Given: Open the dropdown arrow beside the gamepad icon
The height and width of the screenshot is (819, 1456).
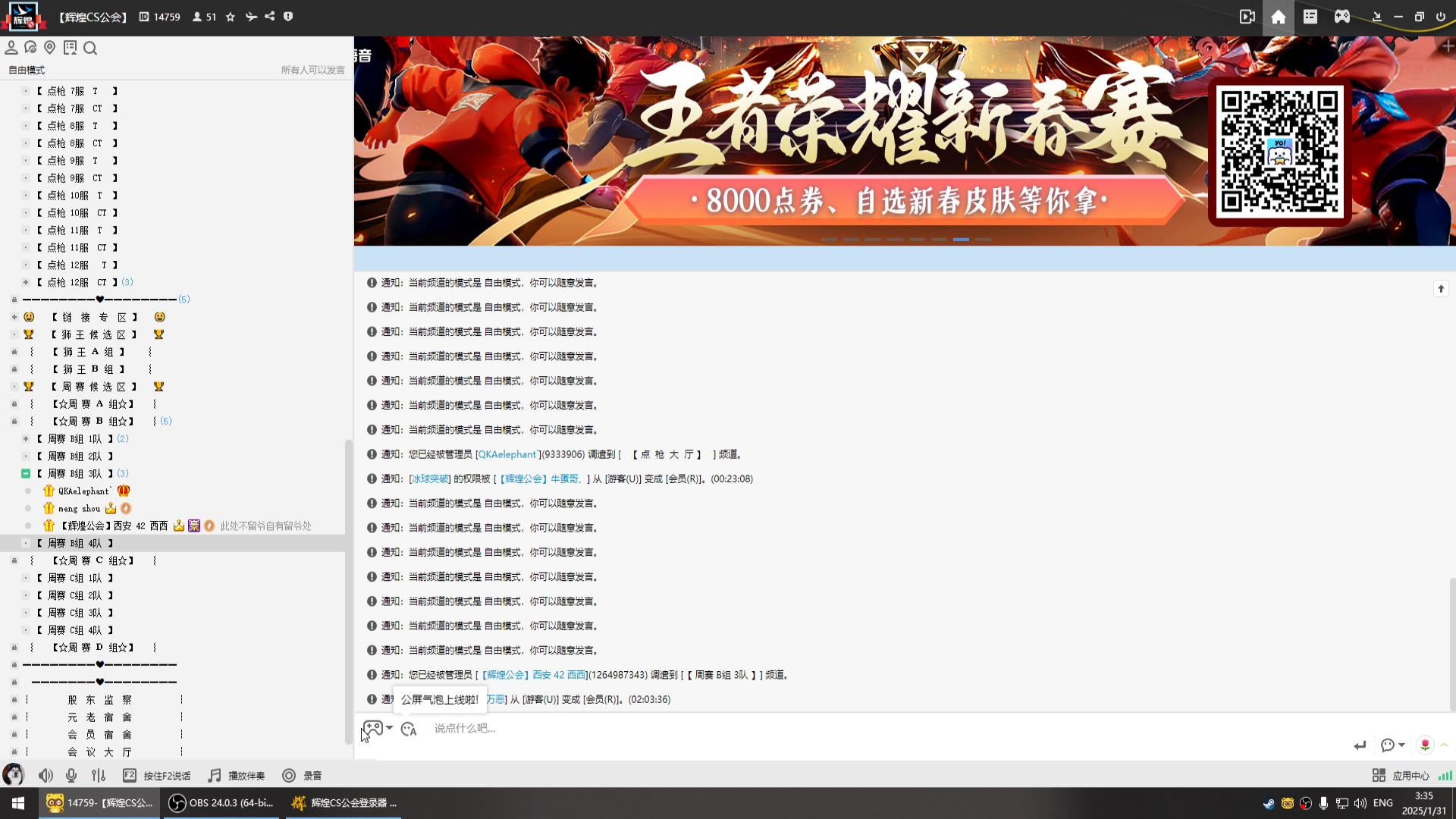Looking at the screenshot, I should click(x=389, y=728).
